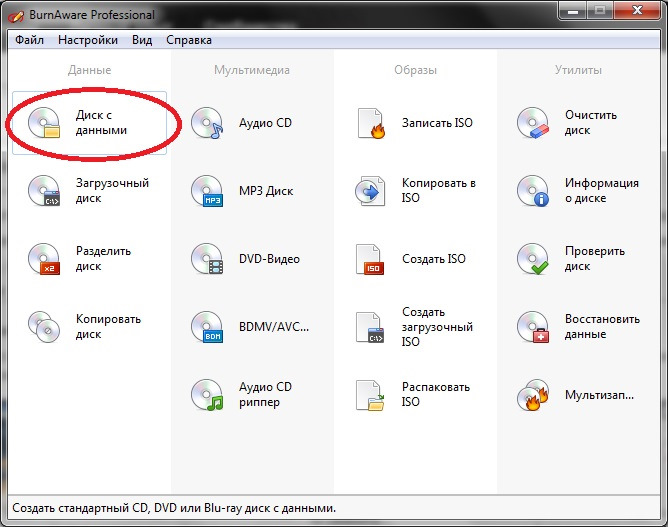Open the Загрузочный диск icon
The width and height of the screenshot is (668, 527).
[x=44, y=191]
